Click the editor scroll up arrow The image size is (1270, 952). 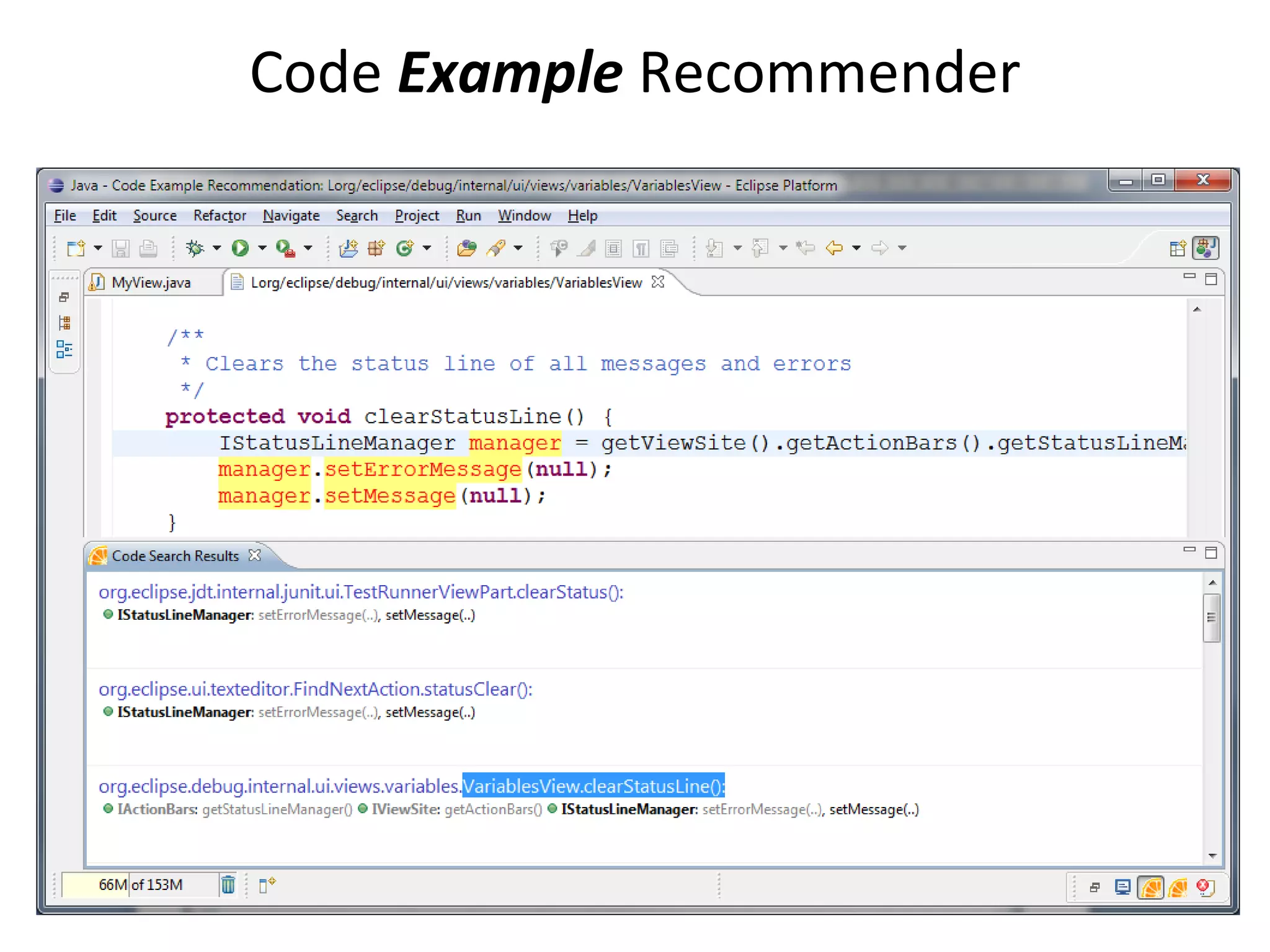click(x=1197, y=309)
